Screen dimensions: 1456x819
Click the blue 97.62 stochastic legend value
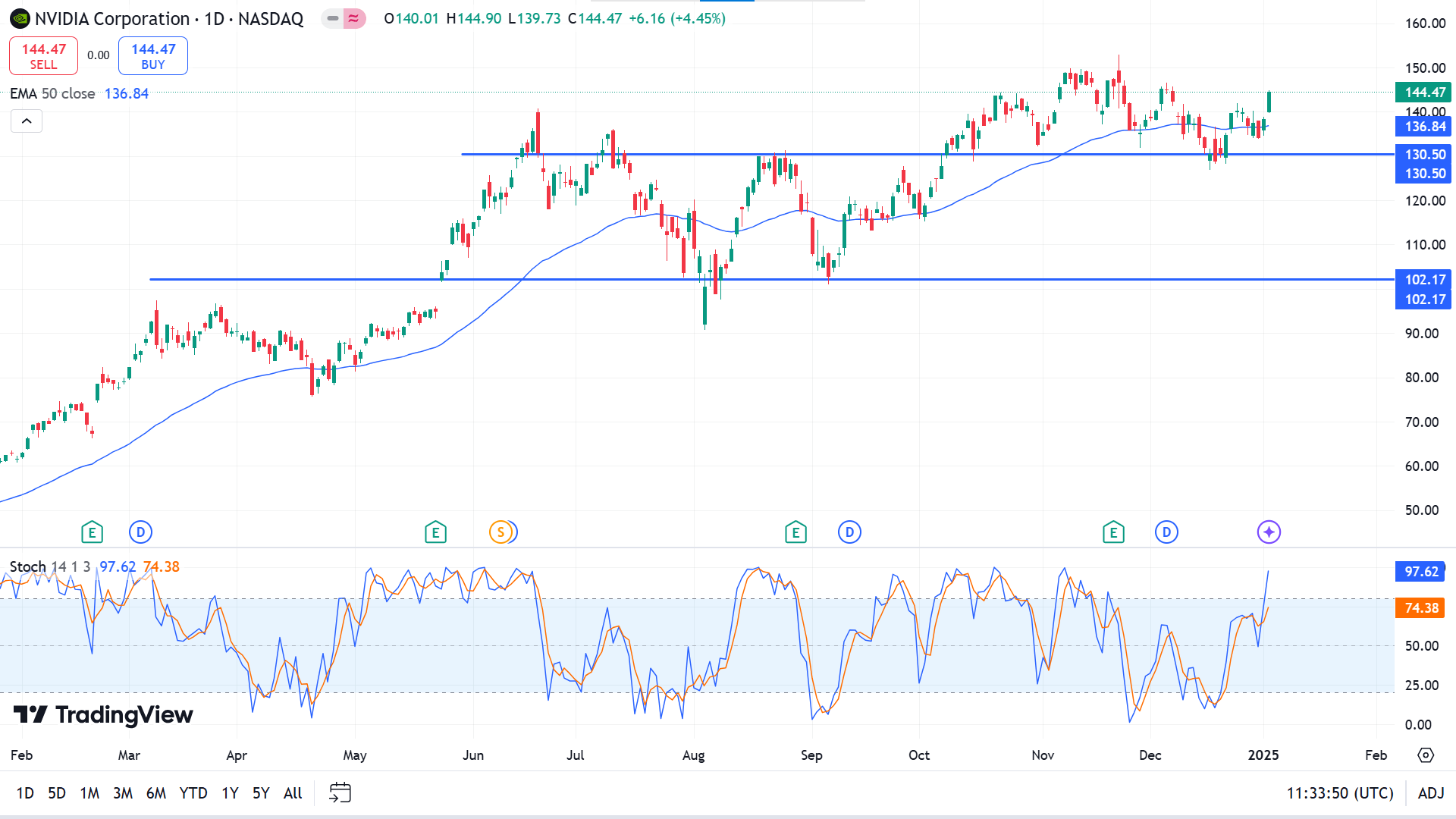118,566
